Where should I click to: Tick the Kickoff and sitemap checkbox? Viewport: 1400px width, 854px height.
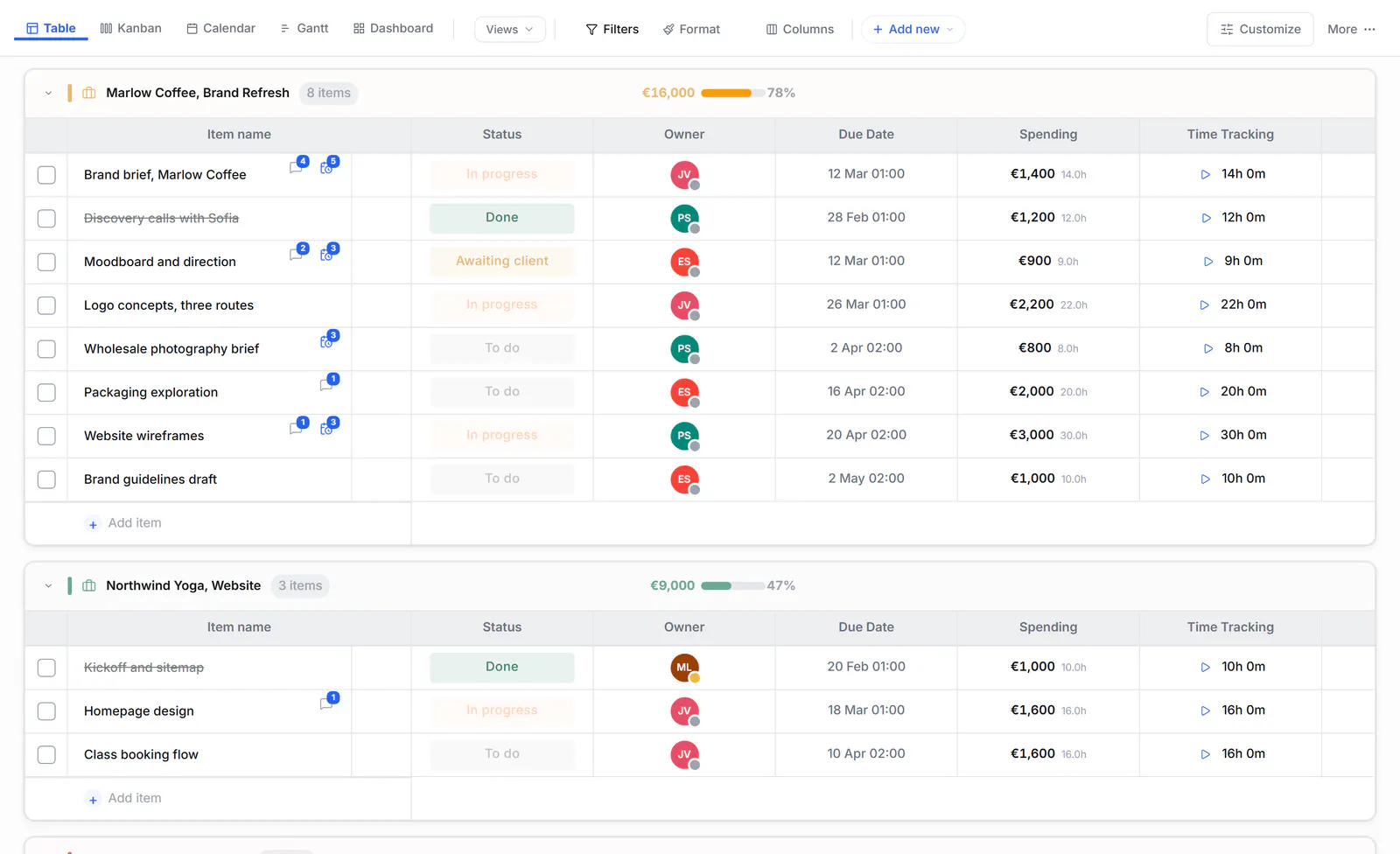[x=46, y=668]
